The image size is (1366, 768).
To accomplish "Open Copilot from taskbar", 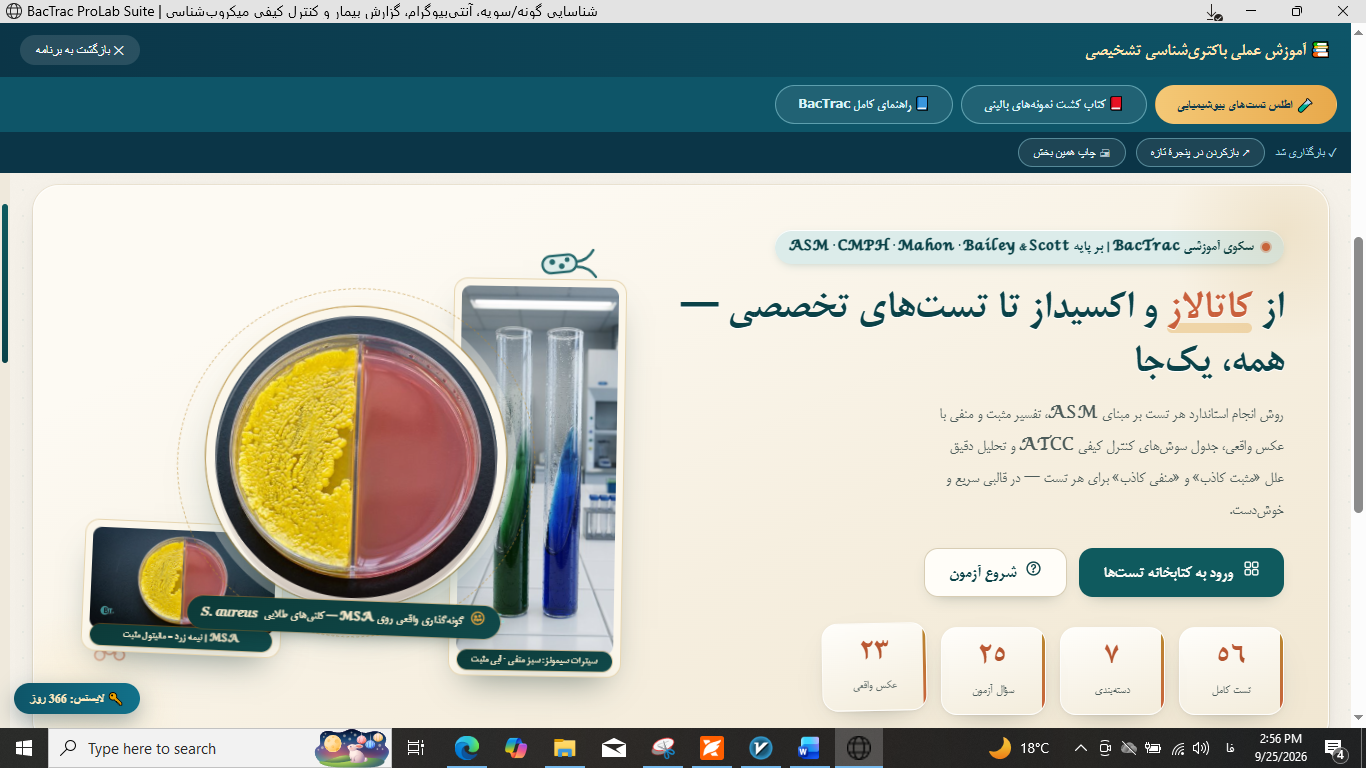I will 516,748.
